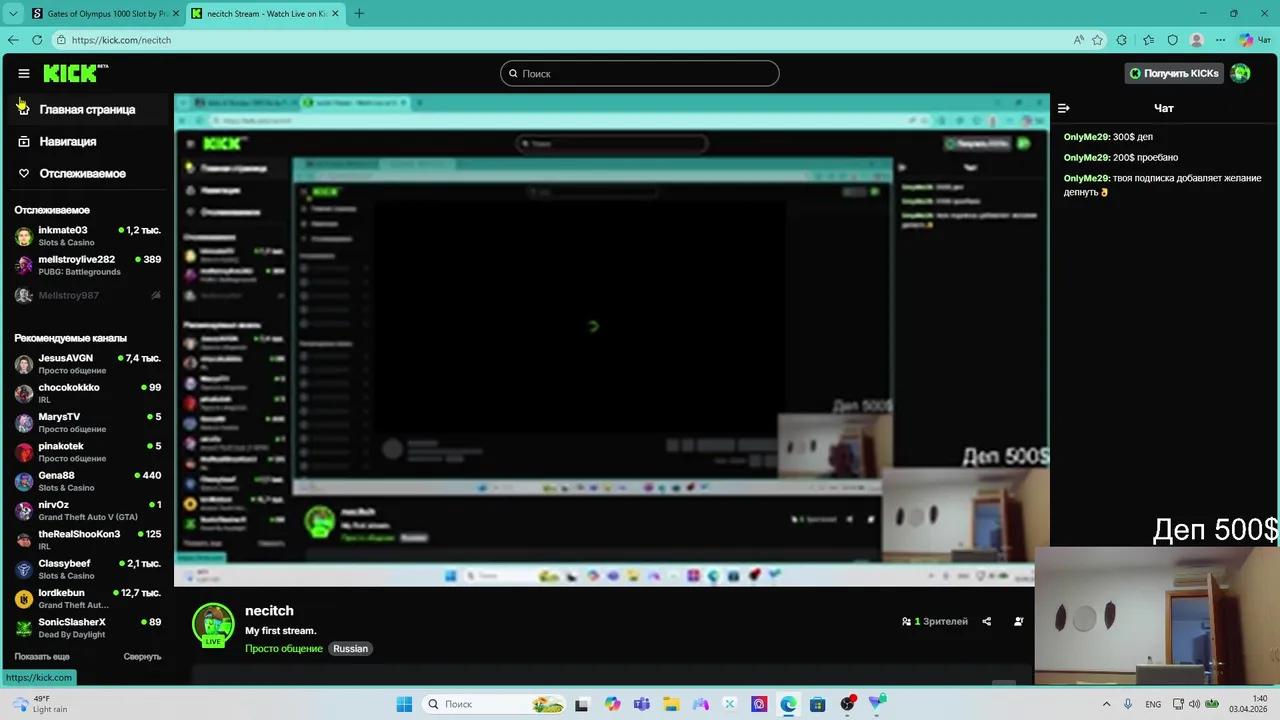The image size is (1280, 720).
Task: Open Copilot from the taskbar
Action: [612, 704]
